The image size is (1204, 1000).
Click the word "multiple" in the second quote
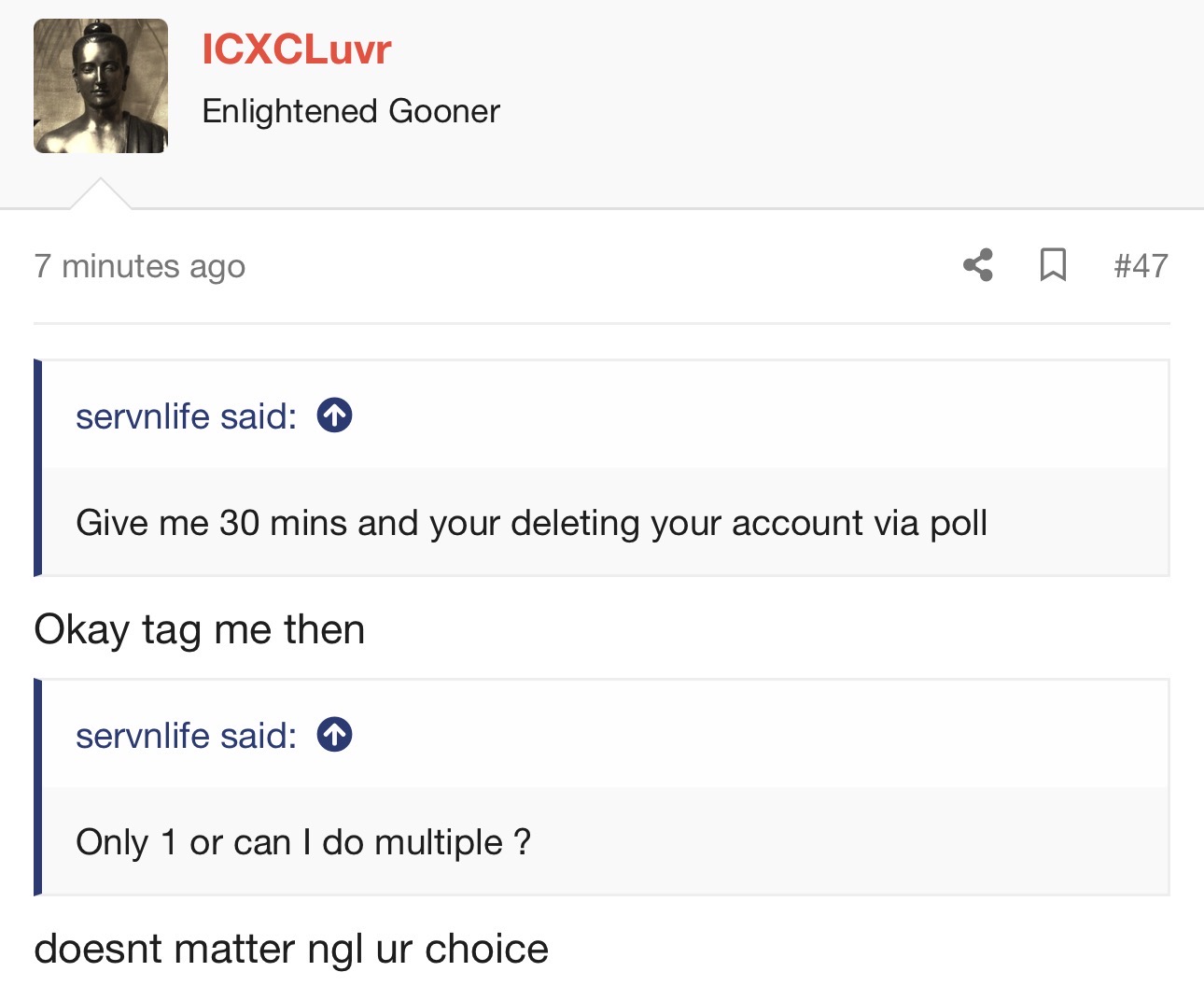pyautogui.click(x=439, y=842)
